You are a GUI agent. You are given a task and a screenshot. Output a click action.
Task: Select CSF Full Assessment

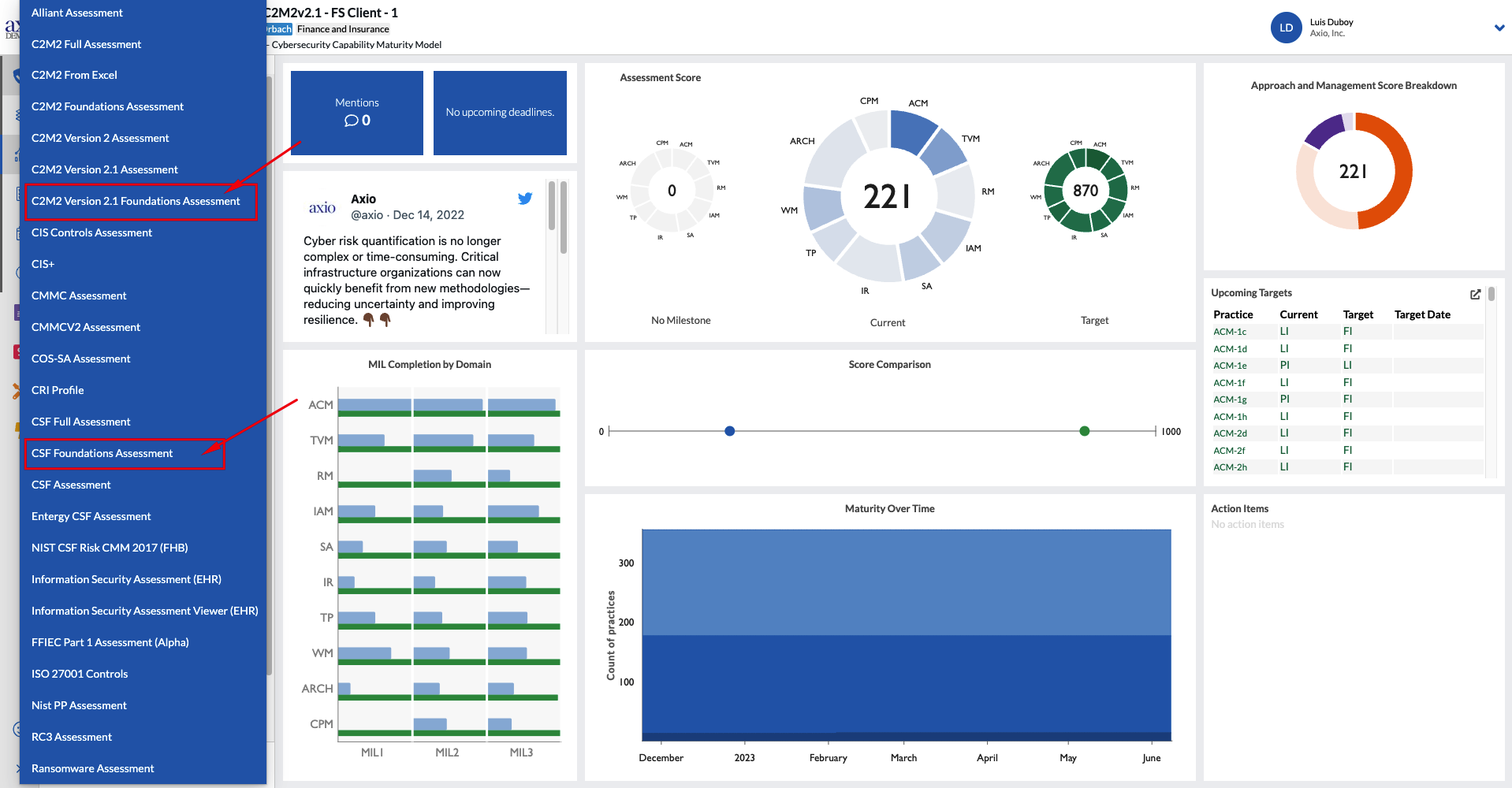[81, 422]
